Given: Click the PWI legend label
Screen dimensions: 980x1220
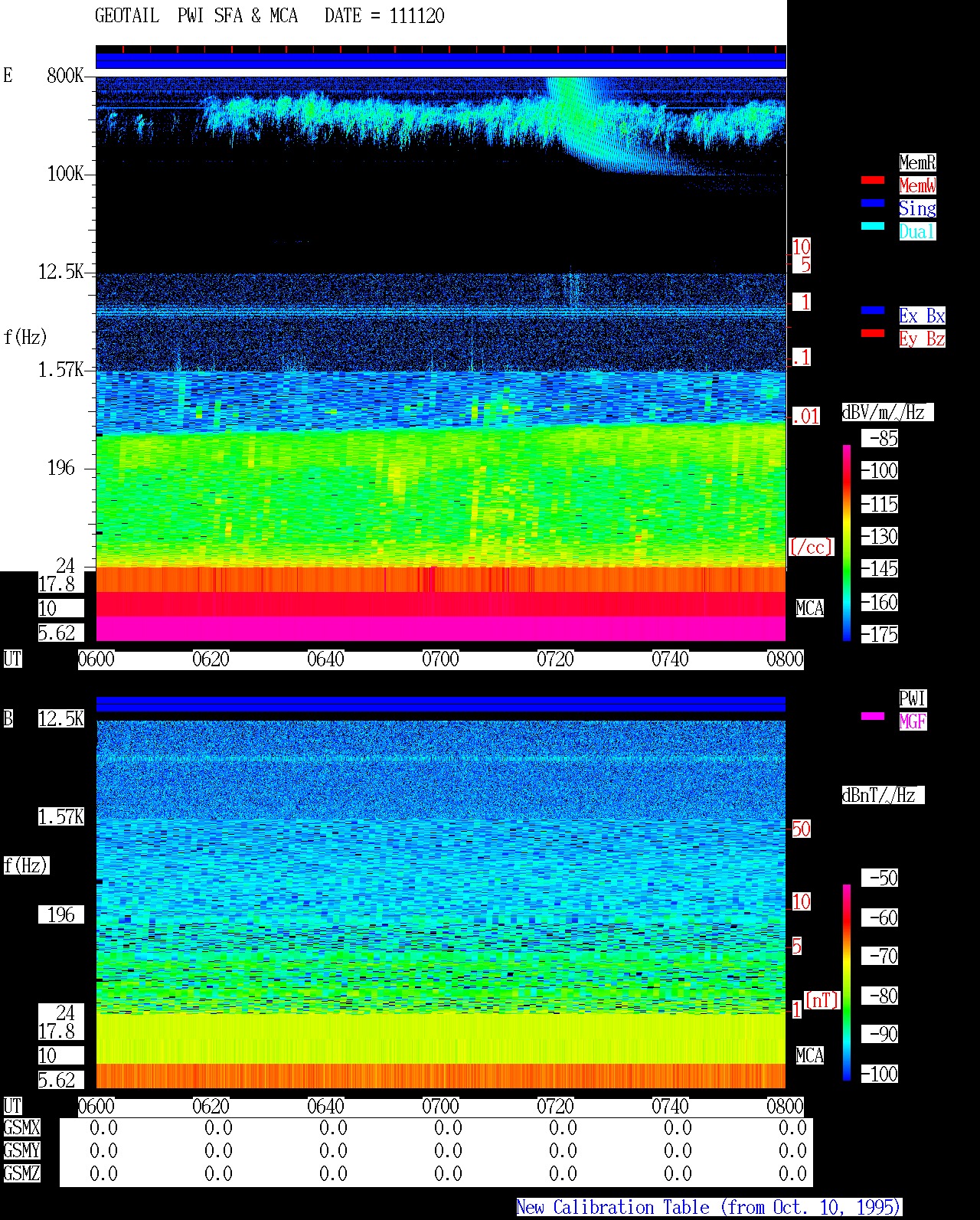Looking at the screenshot, I should point(913,698).
